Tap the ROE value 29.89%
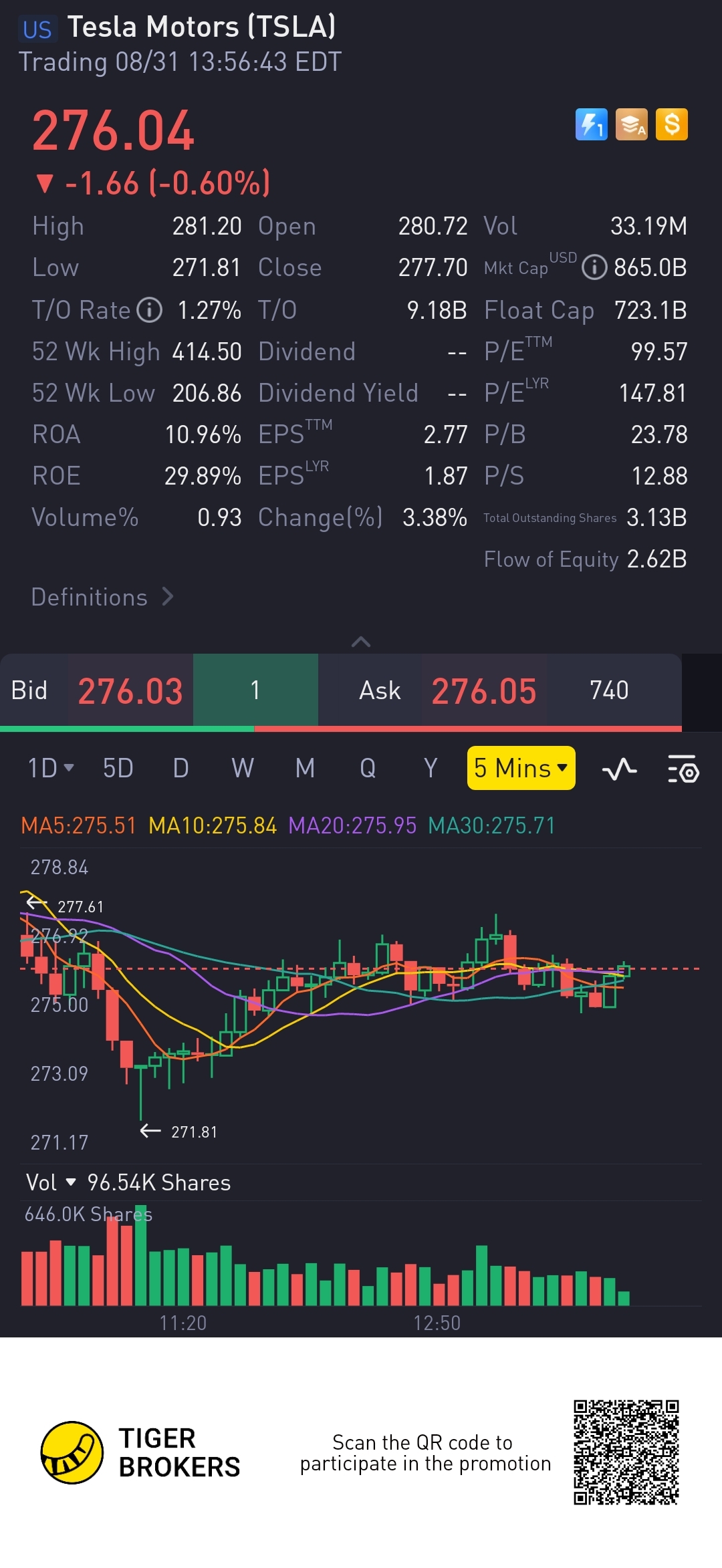Viewport: 722px width, 1568px height. click(203, 476)
